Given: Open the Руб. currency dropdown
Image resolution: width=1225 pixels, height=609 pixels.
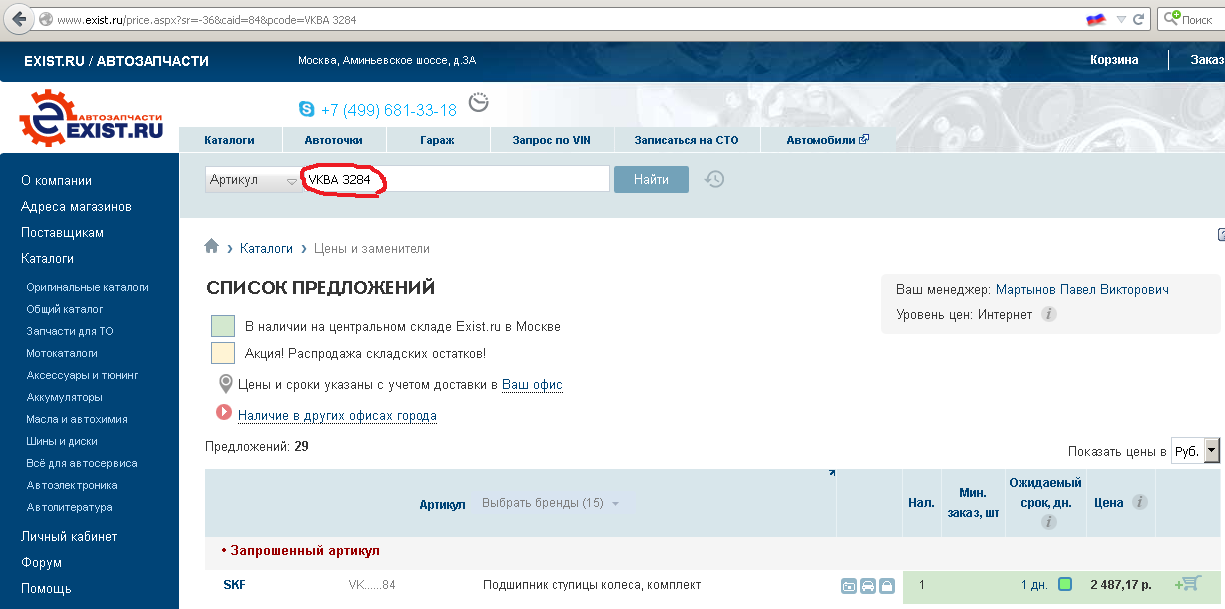Looking at the screenshot, I should (x=1195, y=451).
